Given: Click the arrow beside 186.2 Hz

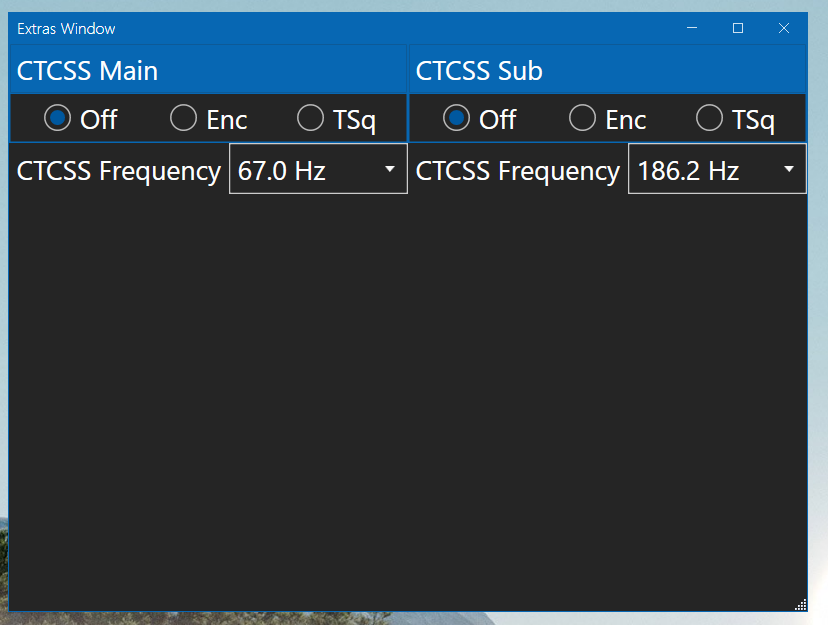Looking at the screenshot, I should 789,169.
